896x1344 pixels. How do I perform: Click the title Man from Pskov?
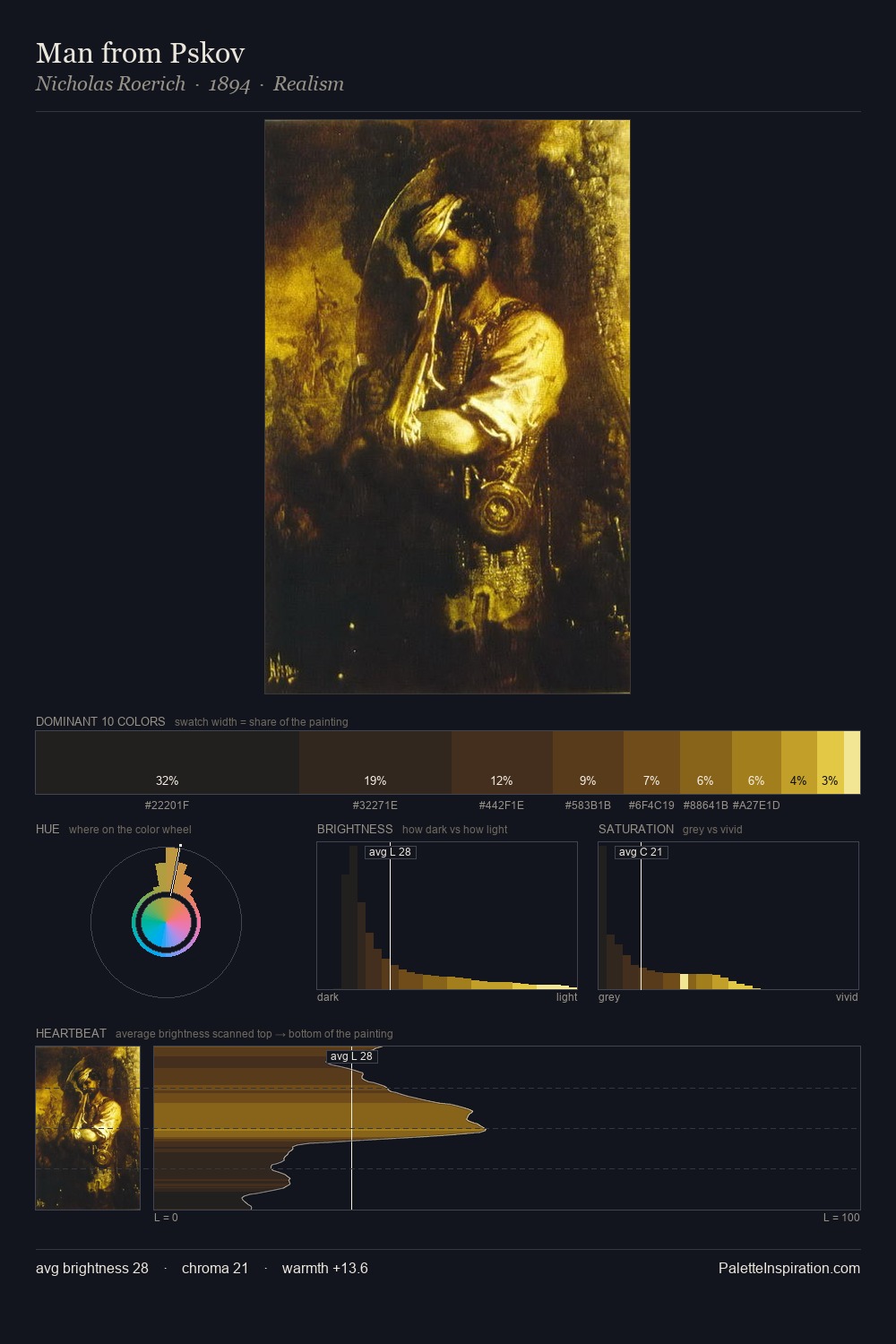coord(141,53)
